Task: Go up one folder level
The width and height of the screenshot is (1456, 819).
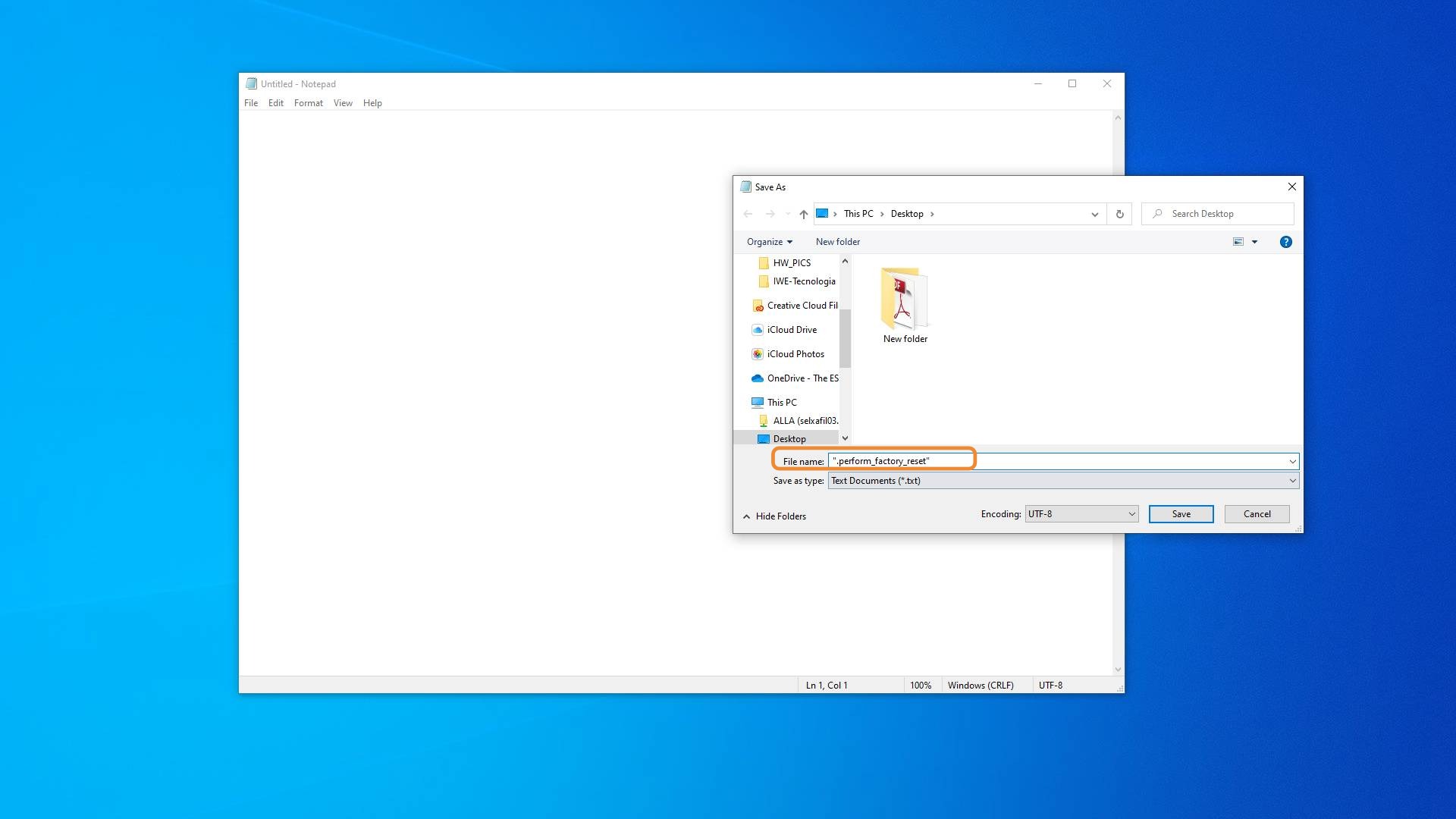Action: tap(804, 214)
